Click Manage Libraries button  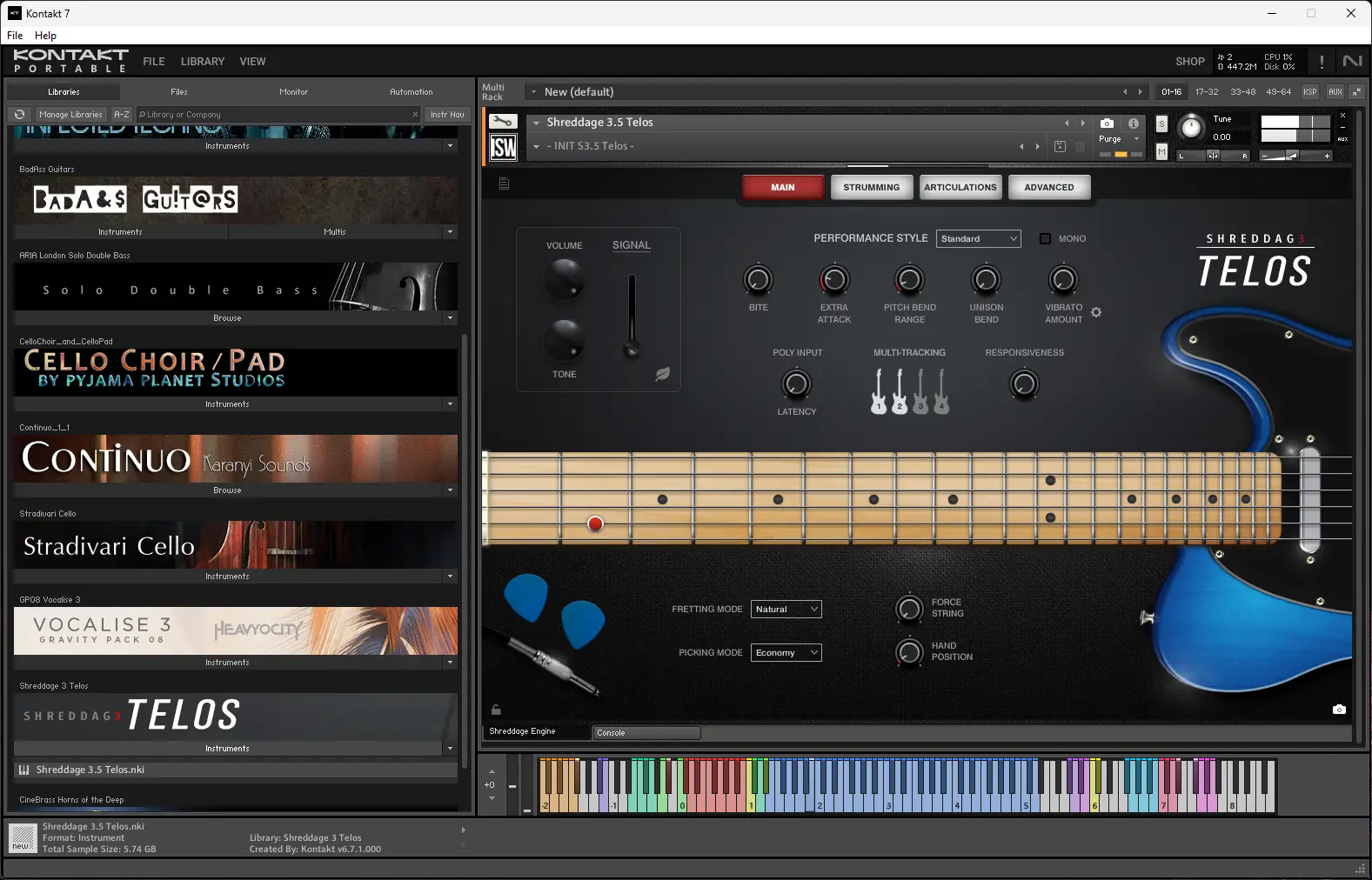click(x=70, y=114)
